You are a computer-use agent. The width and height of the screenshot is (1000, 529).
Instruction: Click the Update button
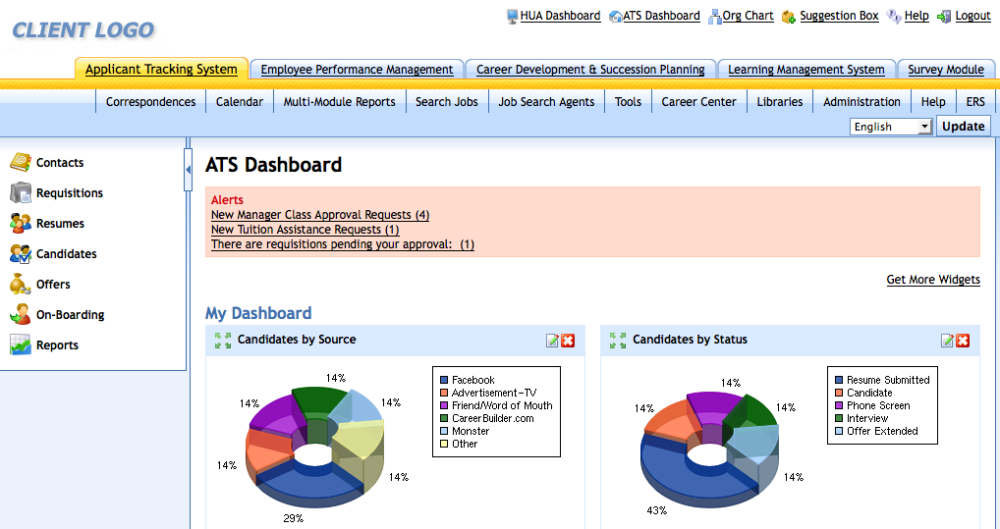pyautogui.click(x=963, y=126)
